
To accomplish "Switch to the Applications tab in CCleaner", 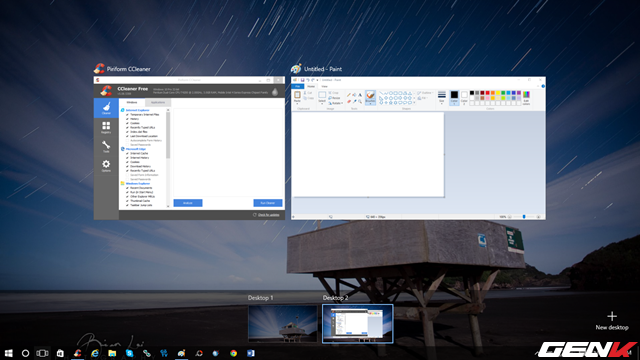I will (x=158, y=102).
